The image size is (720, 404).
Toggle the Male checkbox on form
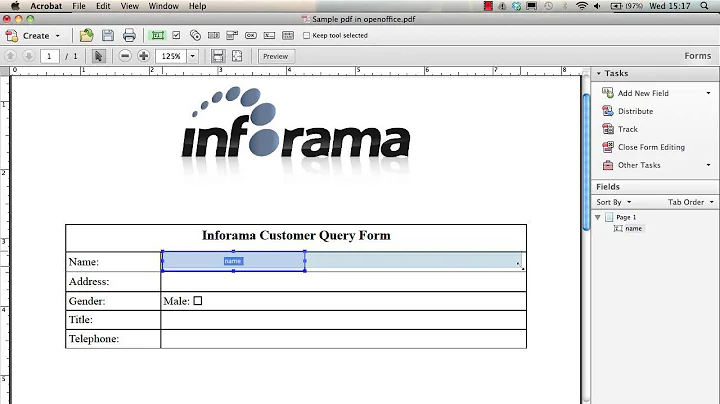pos(198,301)
